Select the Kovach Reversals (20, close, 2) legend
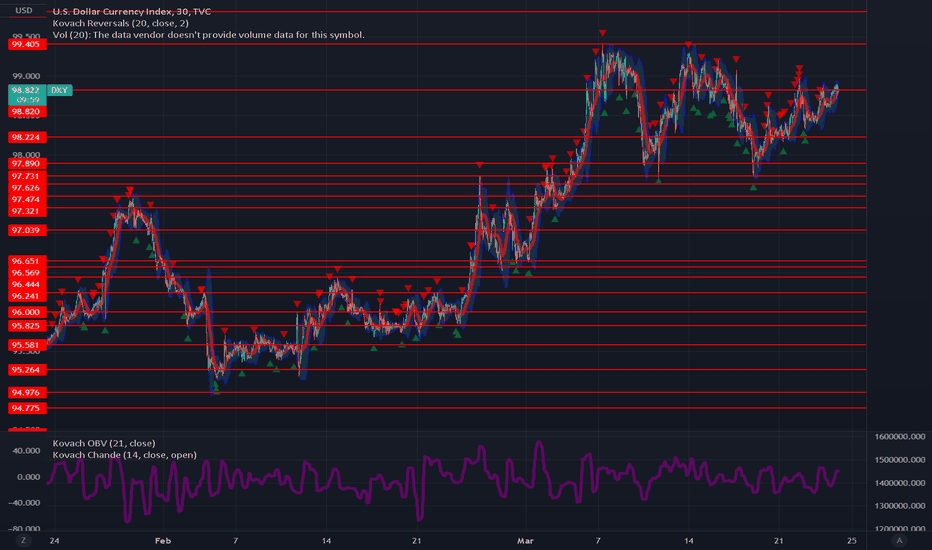932x550 pixels. click(x=121, y=23)
